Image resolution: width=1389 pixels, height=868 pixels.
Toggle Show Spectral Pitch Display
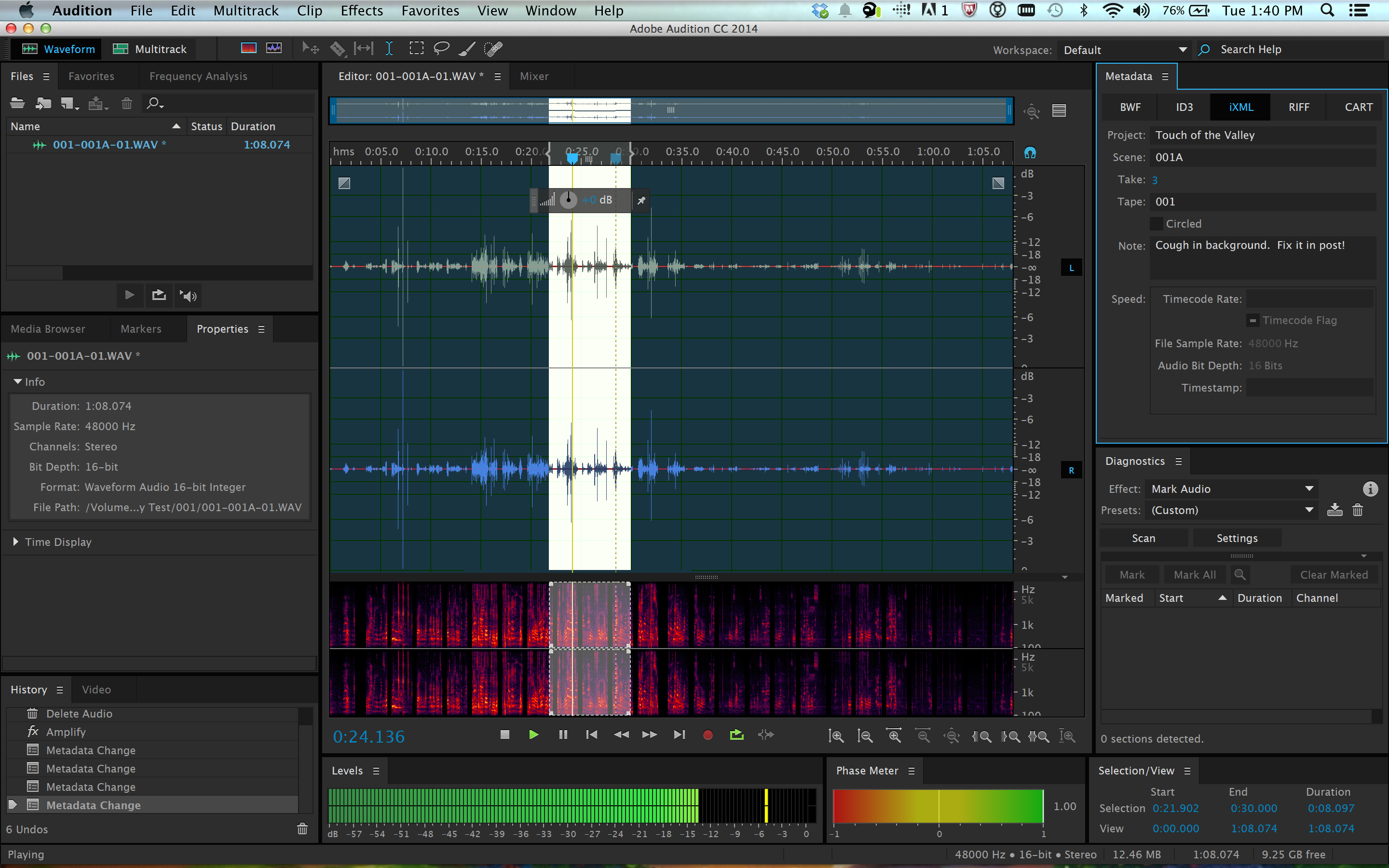(x=274, y=49)
